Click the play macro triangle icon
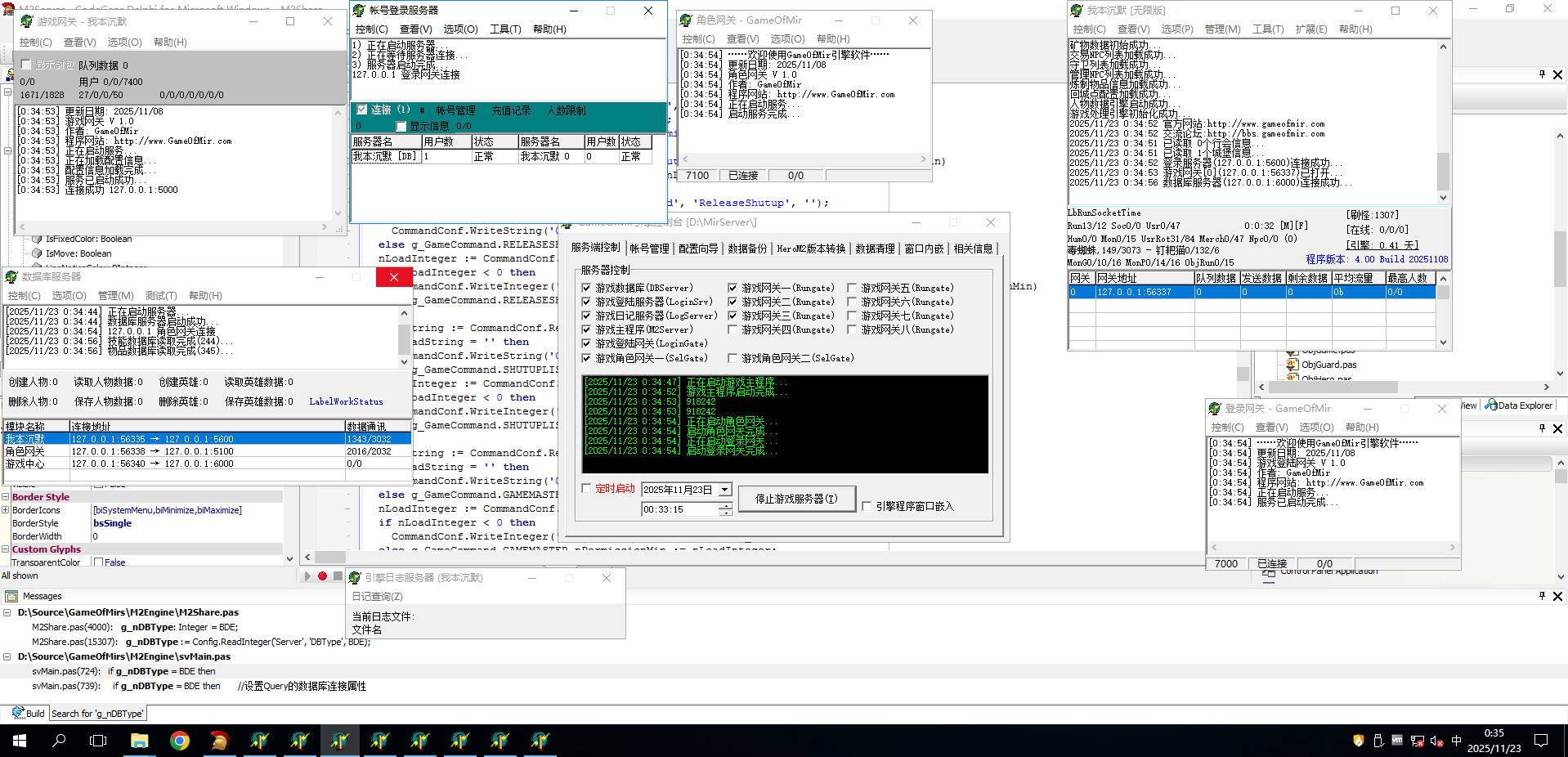Viewport: 1568px width, 757px height. pos(307,576)
